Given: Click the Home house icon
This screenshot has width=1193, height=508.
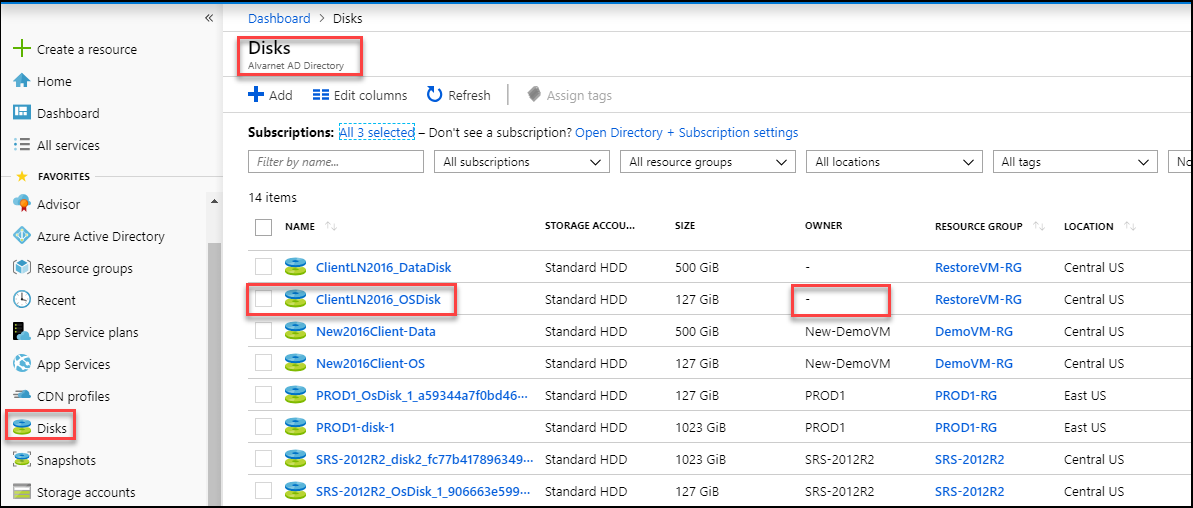Looking at the screenshot, I should pyautogui.click(x=22, y=81).
